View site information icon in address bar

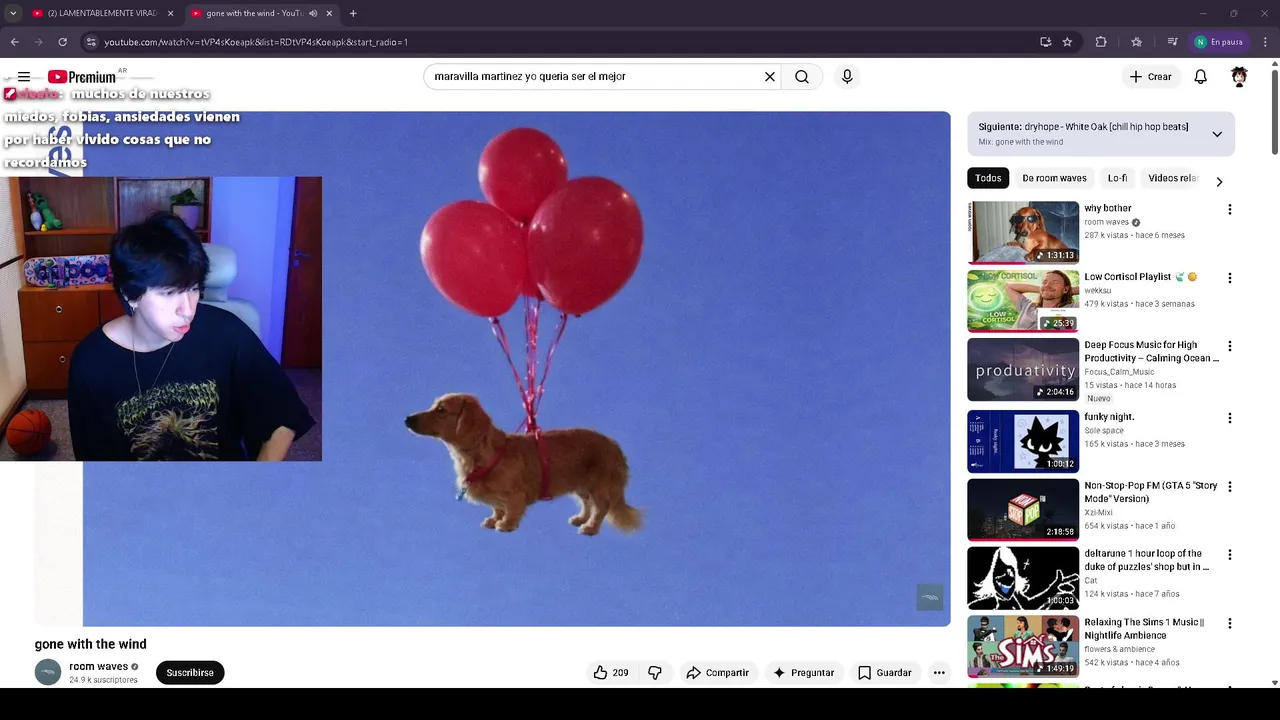point(91,42)
